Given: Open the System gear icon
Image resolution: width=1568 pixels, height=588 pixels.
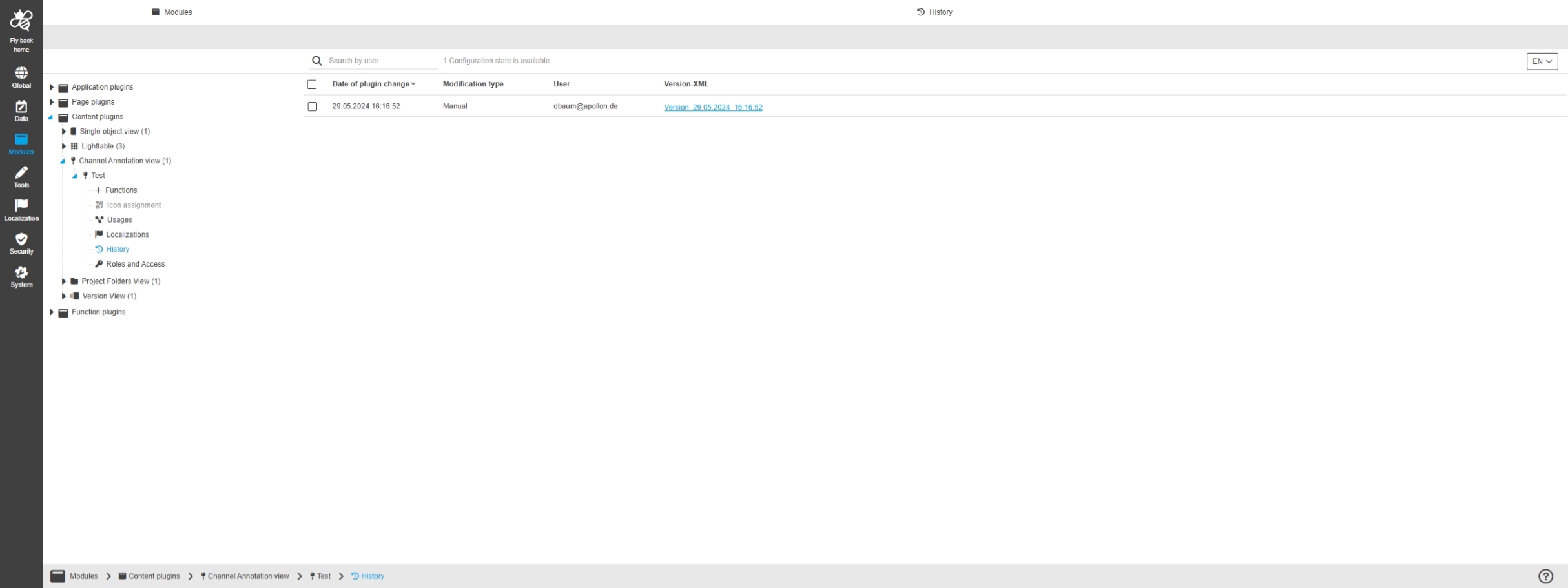Looking at the screenshot, I should pos(21,272).
